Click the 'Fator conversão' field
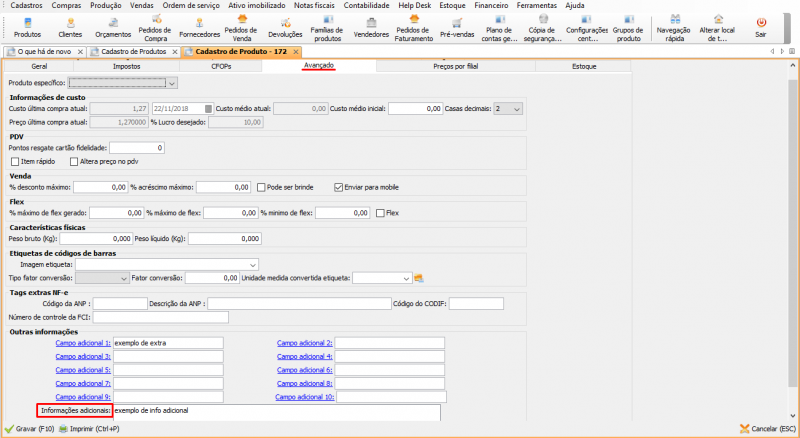The width and height of the screenshot is (800, 438). 212,278
